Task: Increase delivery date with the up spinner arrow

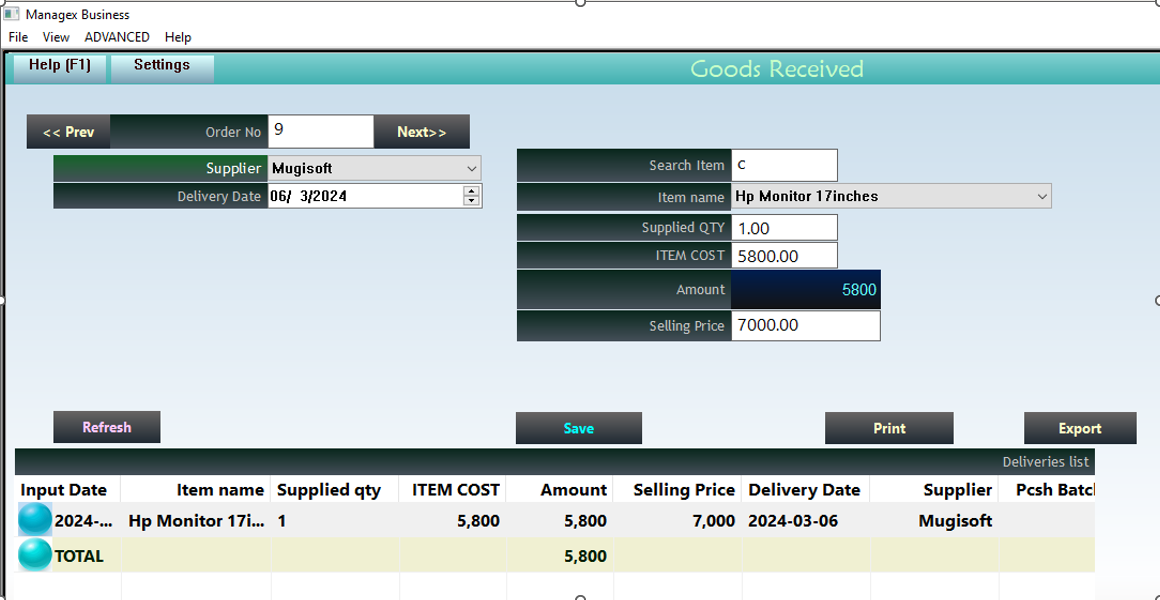Action: click(472, 191)
